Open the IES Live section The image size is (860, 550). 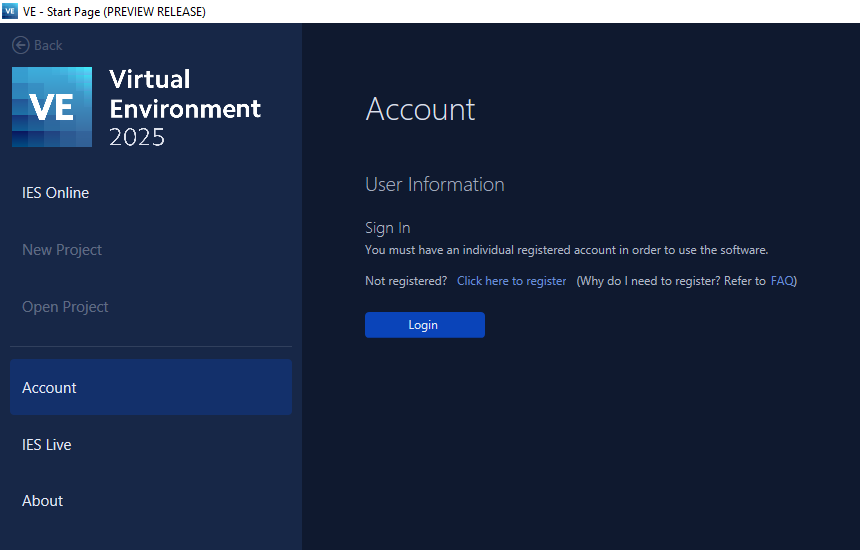click(47, 445)
